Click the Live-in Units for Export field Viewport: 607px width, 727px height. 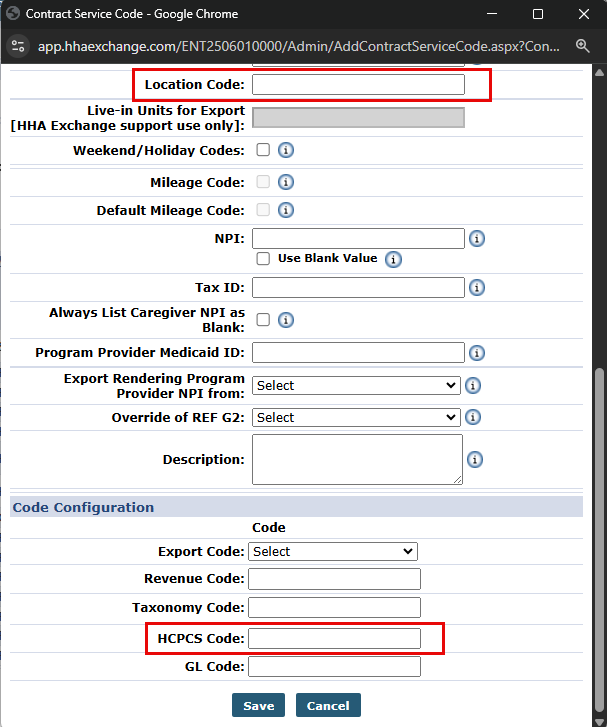click(x=358, y=118)
